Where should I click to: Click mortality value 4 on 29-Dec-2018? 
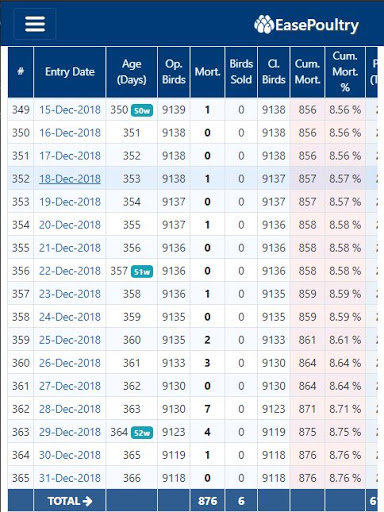click(207, 432)
